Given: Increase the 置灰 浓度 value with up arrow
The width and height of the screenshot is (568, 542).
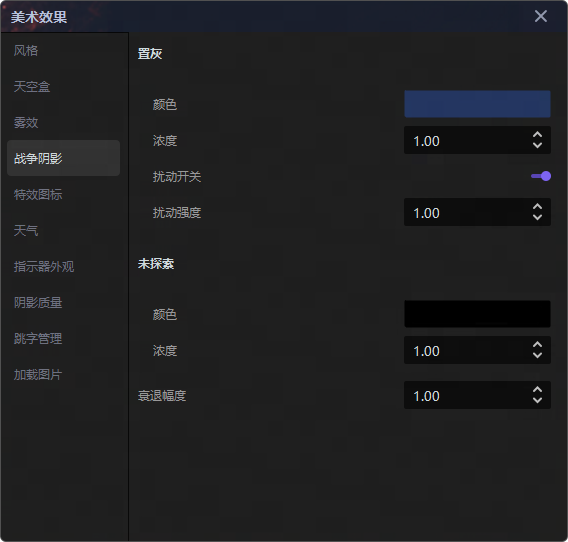Looking at the screenshot, I should point(537,135).
